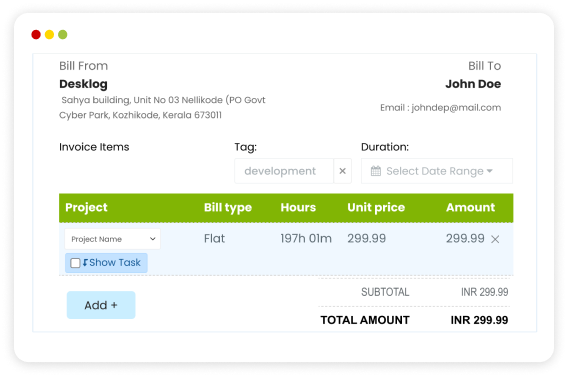Screen dimensions: 568x378
Task: Click the Add + button
Action: [101, 305]
